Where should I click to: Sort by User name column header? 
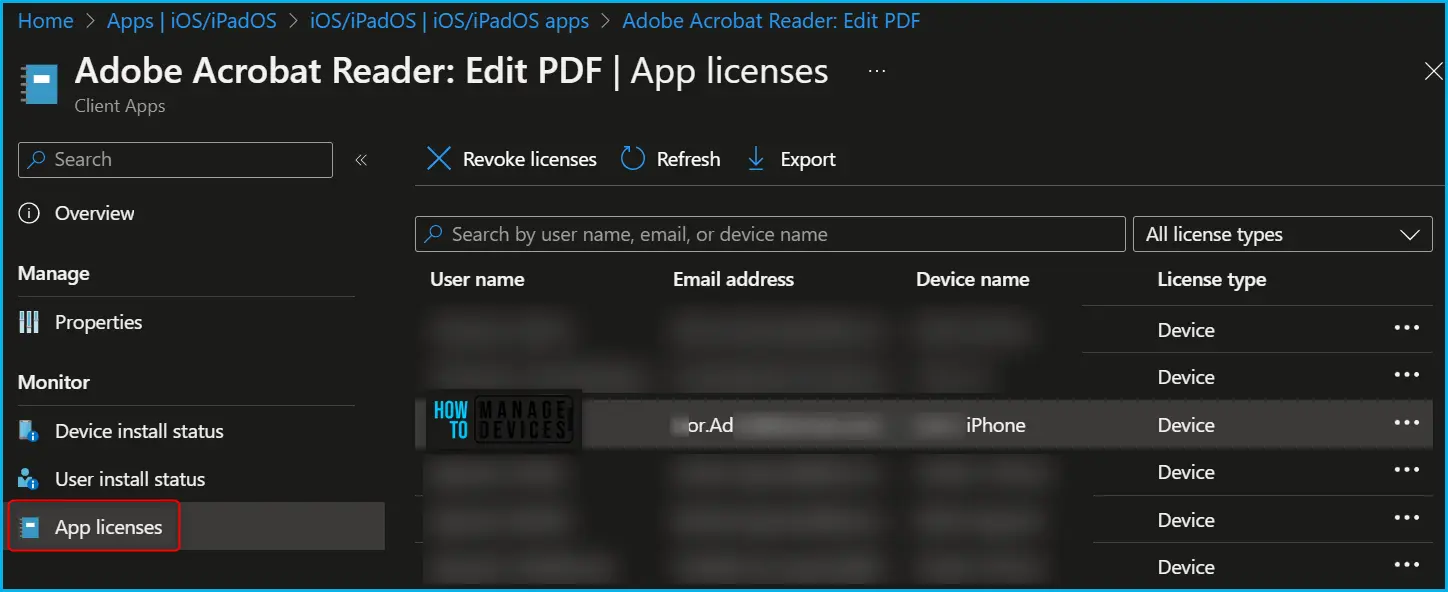tap(477, 280)
